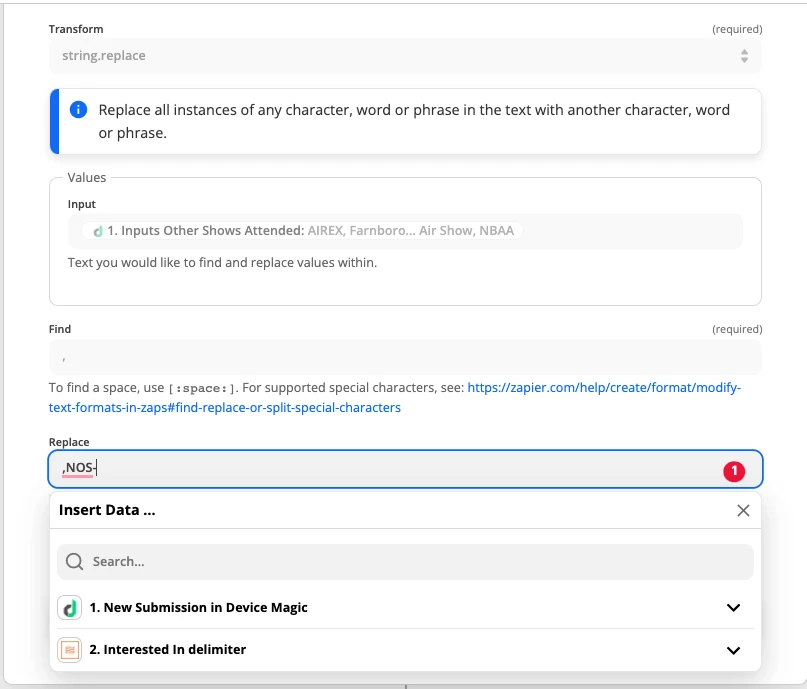Click the Device Magic icon next to New Submission
Viewport: 807px width, 689px height.
point(69,608)
